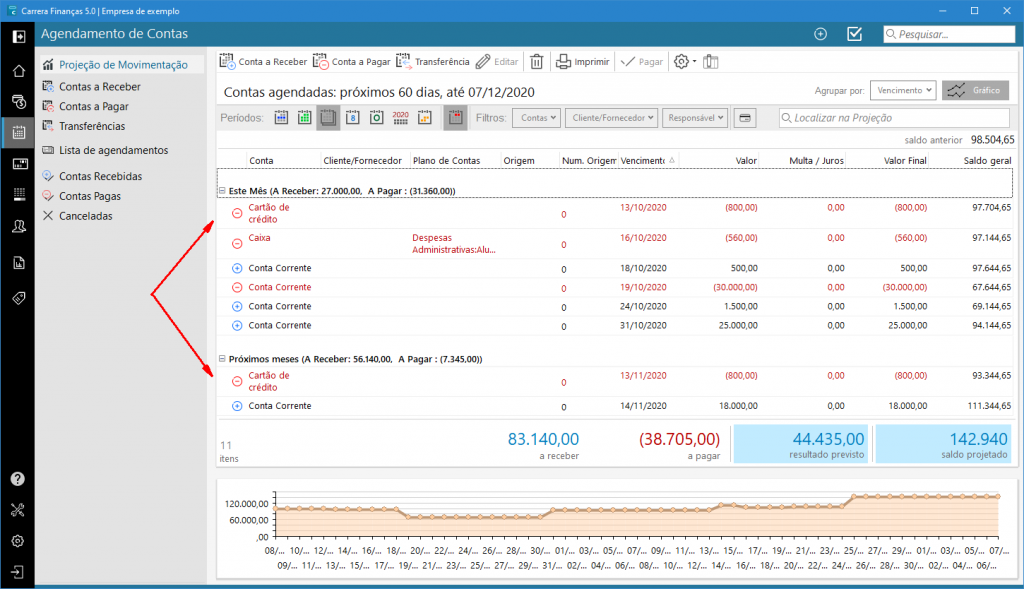Click the Transferência toolbar button
The width and height of the screenshot is (1024, 589).
coord(432,62)
